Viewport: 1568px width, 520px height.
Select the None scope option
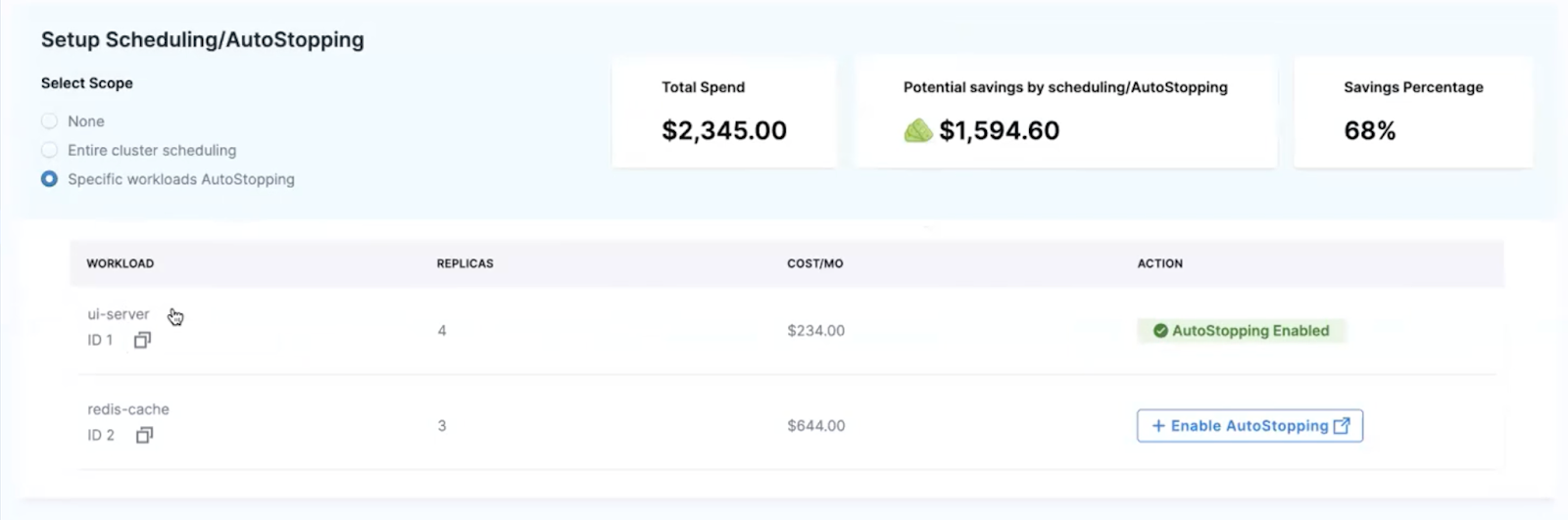point(49,121)
